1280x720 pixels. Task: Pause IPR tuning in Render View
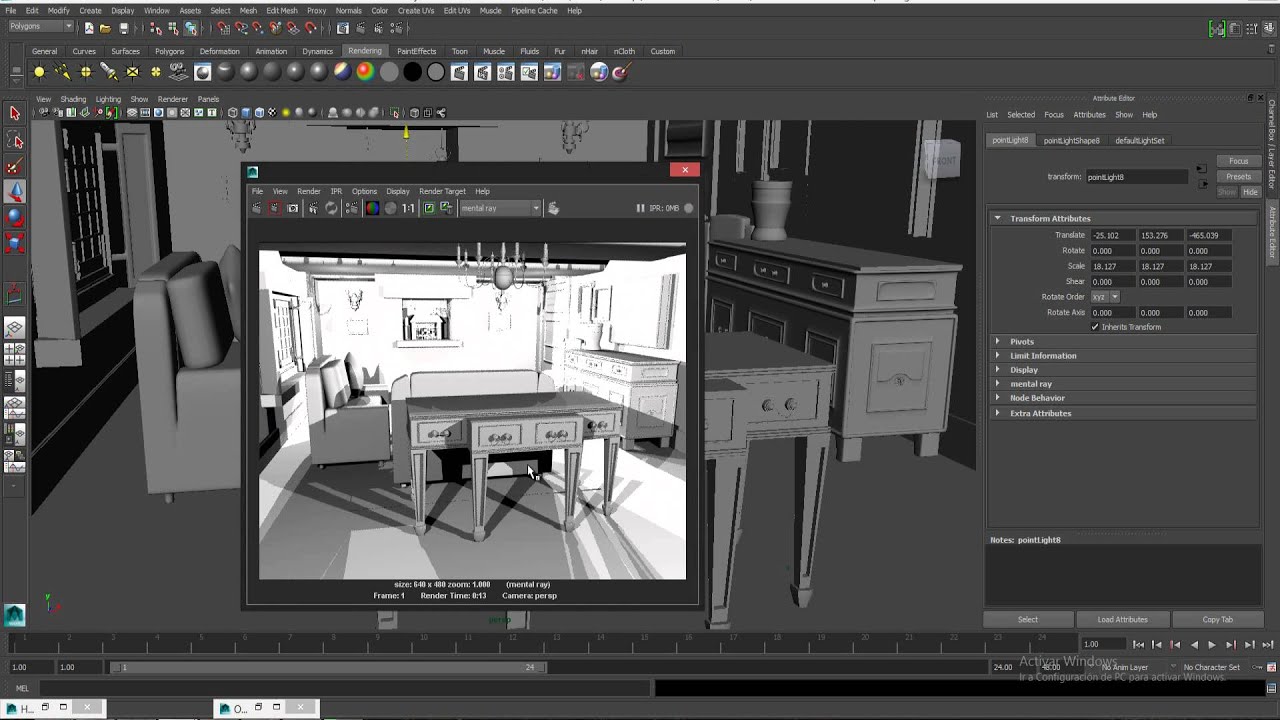point(640,208)
